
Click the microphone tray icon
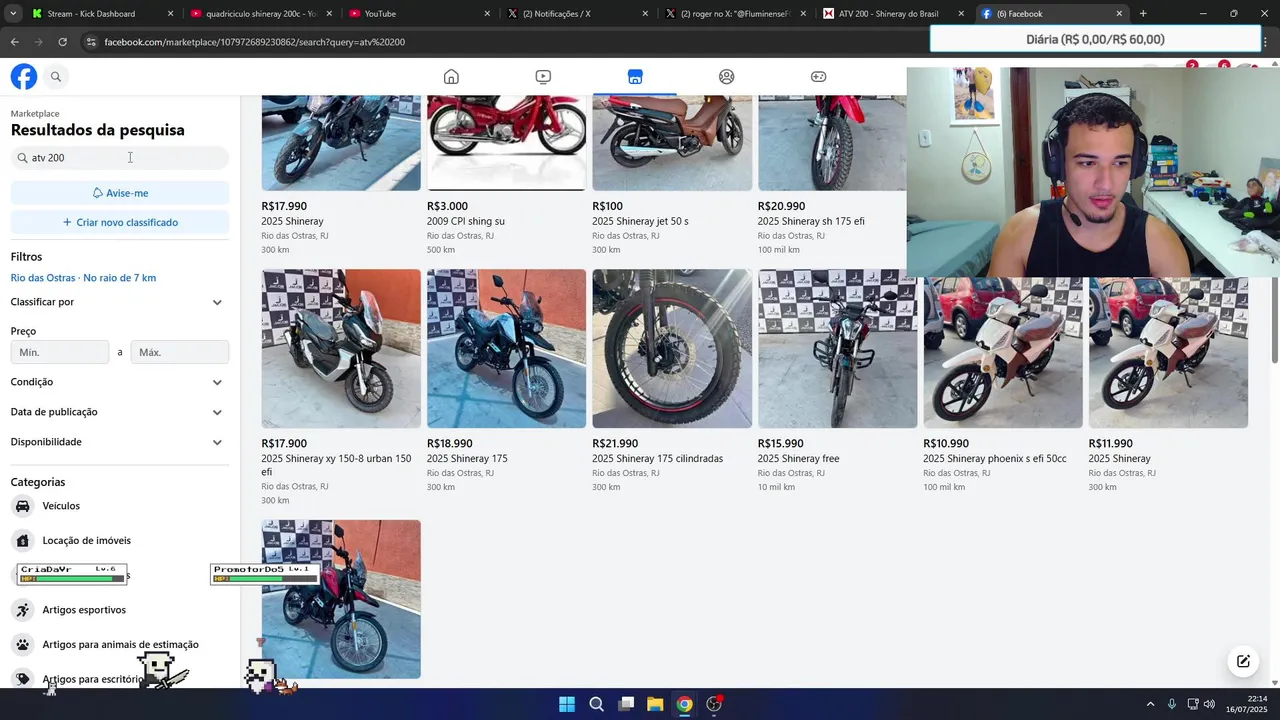(1172, 704)
